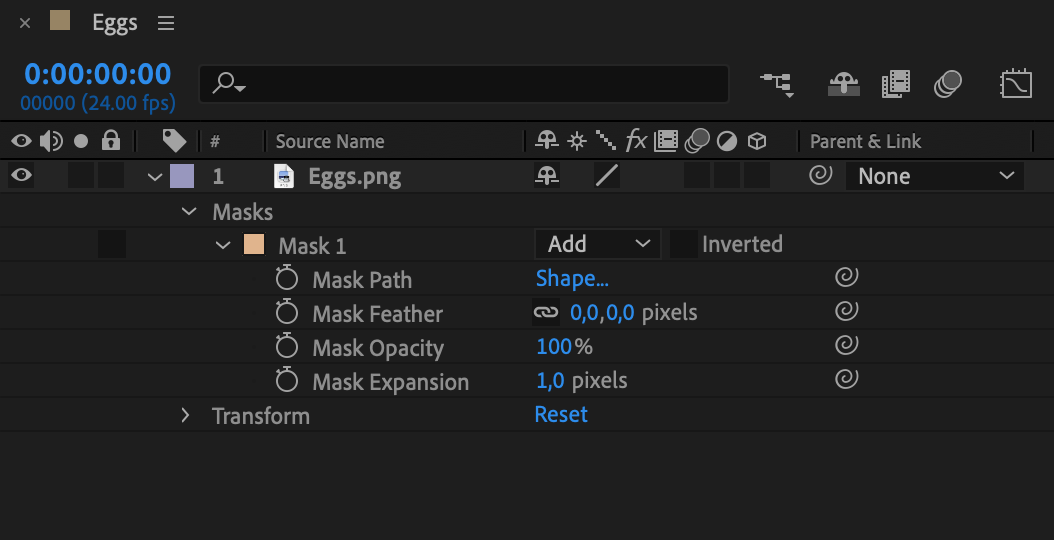Hide the Eggs.png layer with eye toggle
The image size is (1054, 540).
pos(21,176)
